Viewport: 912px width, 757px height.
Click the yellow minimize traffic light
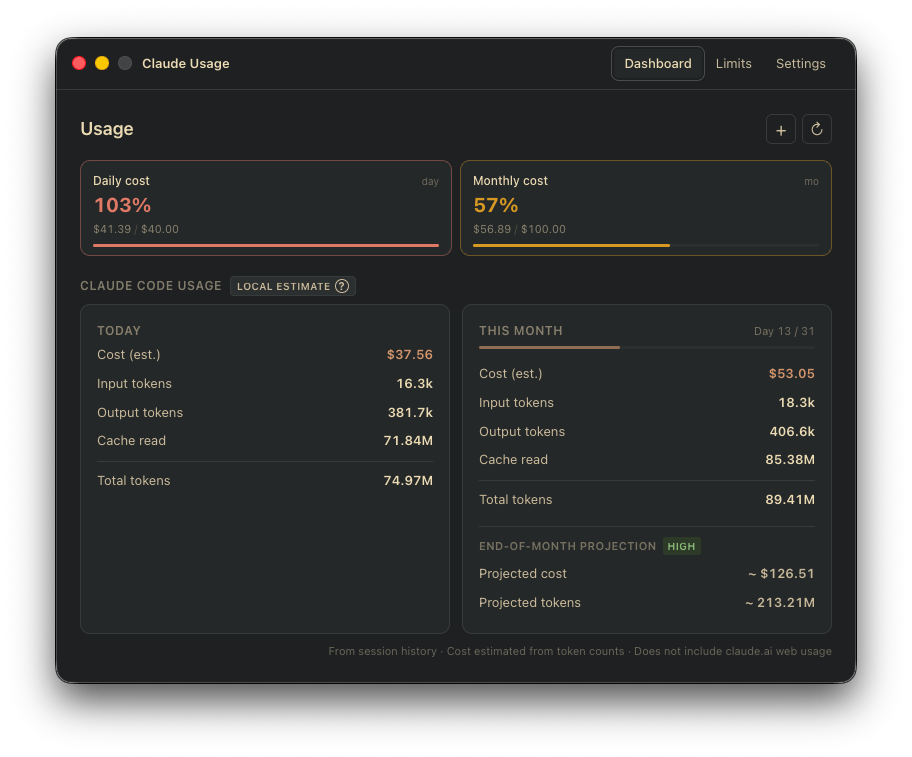[x=101, y=62]
